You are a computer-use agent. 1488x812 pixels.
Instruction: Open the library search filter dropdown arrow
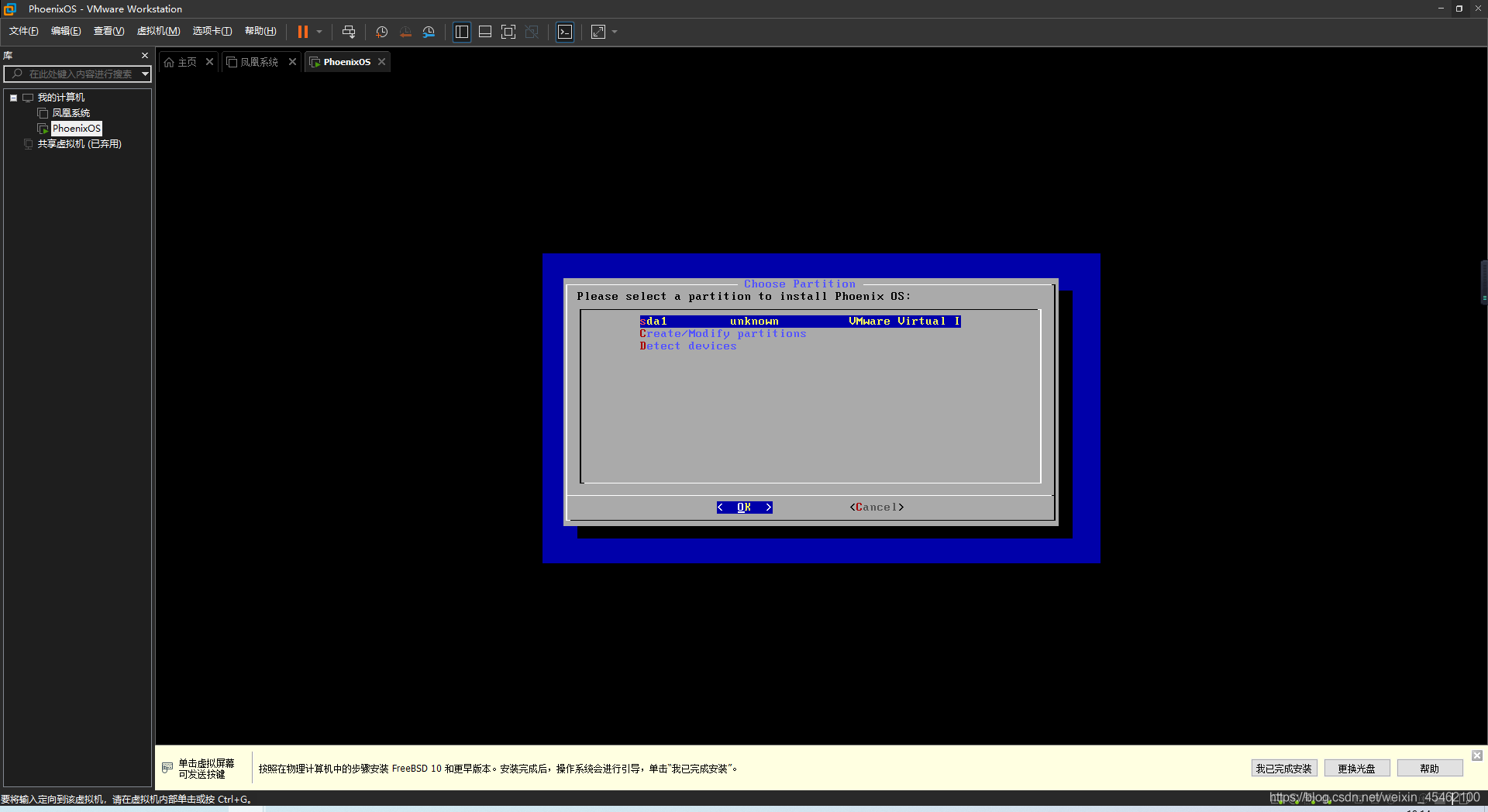pyautogui.click(x=145, y=74)
